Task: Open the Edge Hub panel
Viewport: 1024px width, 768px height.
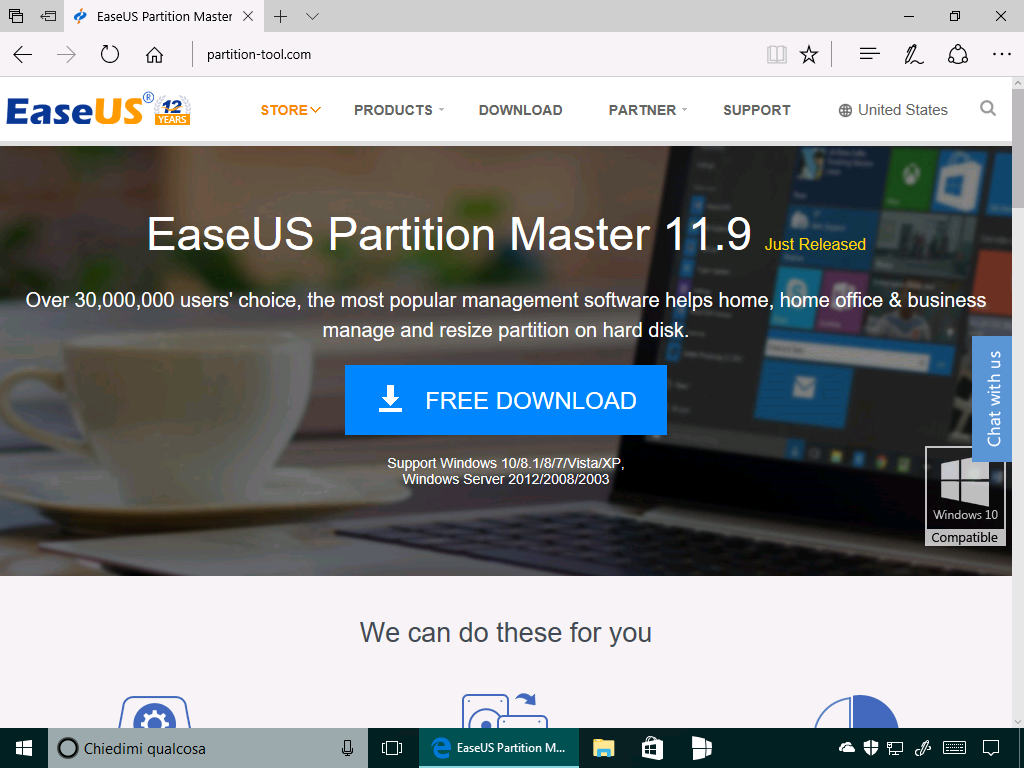Action: [869, 54]
